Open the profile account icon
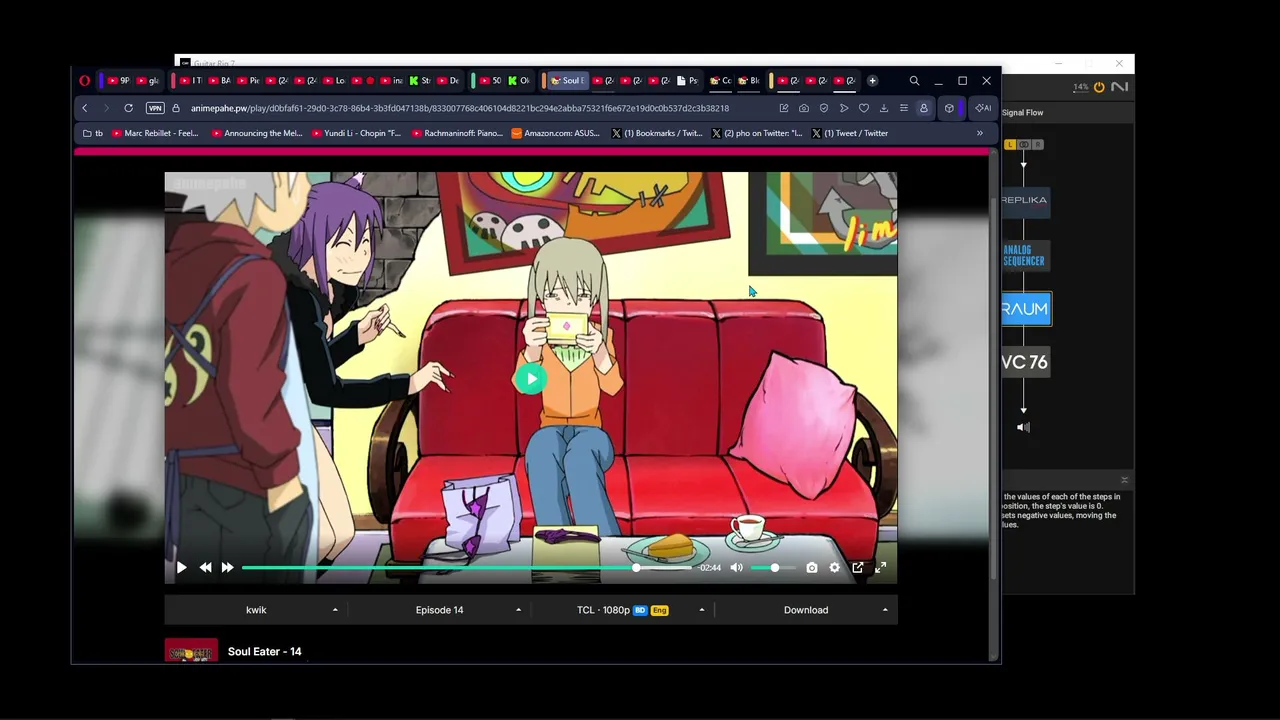The height and width of the screenshot is (720, 1280). click(924, 108)
